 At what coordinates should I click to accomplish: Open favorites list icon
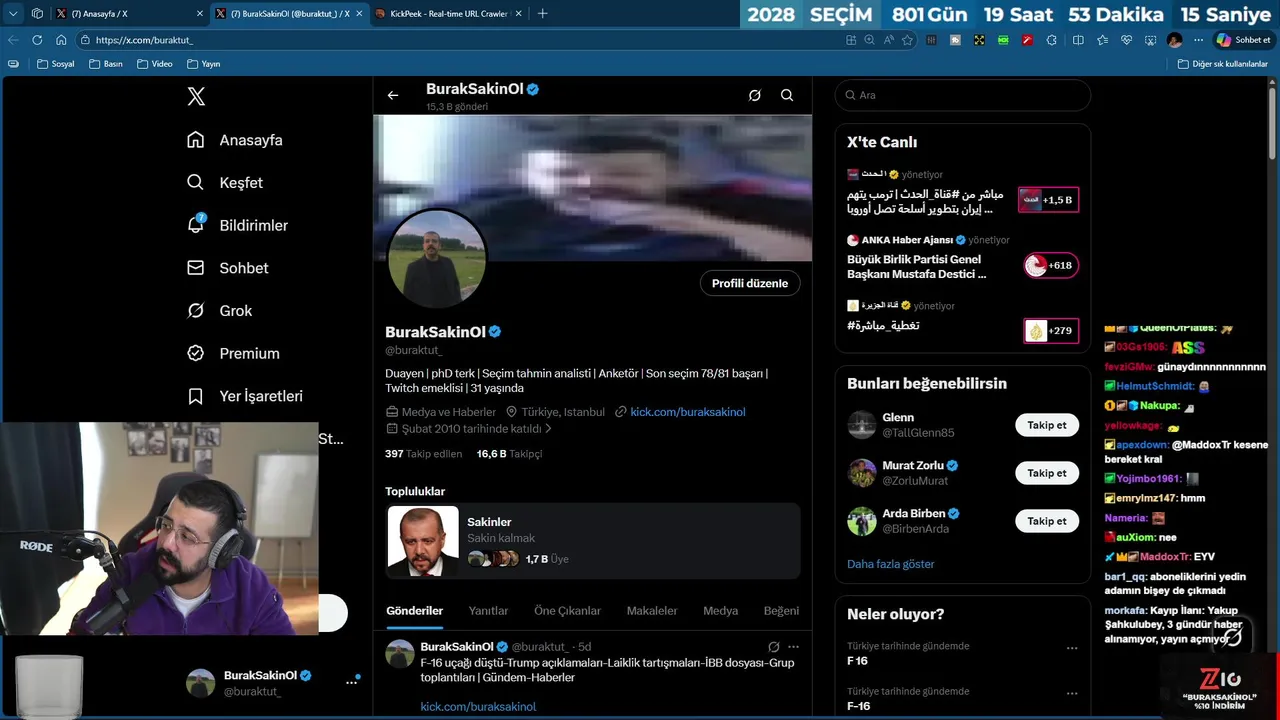[1102, 40]
